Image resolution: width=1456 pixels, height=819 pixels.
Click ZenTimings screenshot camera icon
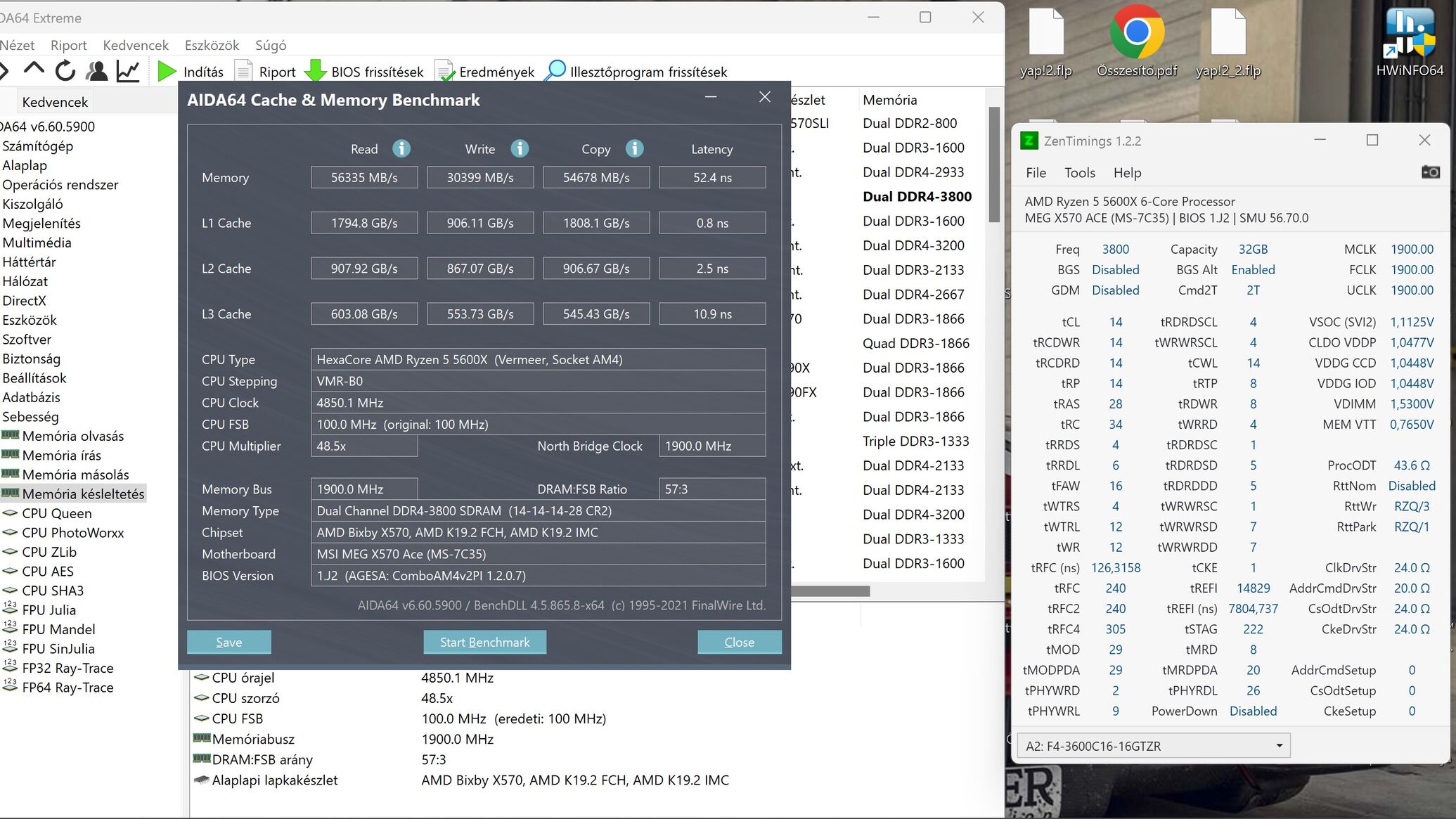point(1430,172)
